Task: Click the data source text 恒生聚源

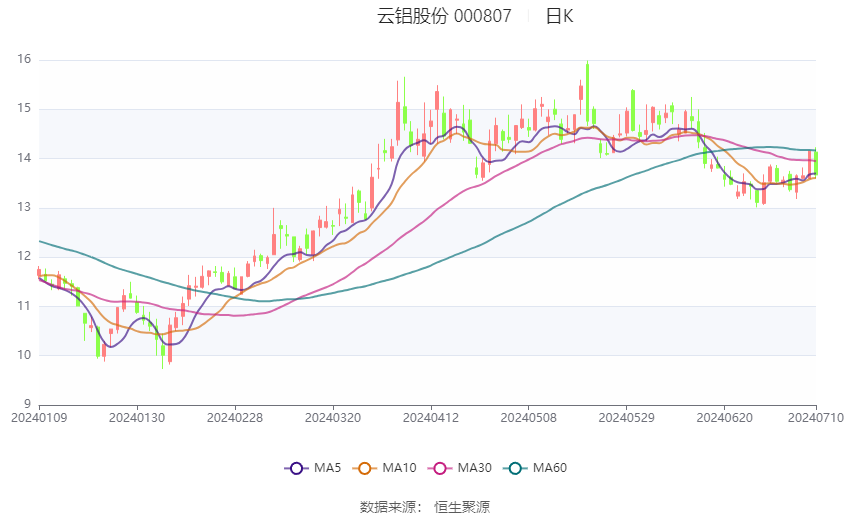Action: click(462, 507)
